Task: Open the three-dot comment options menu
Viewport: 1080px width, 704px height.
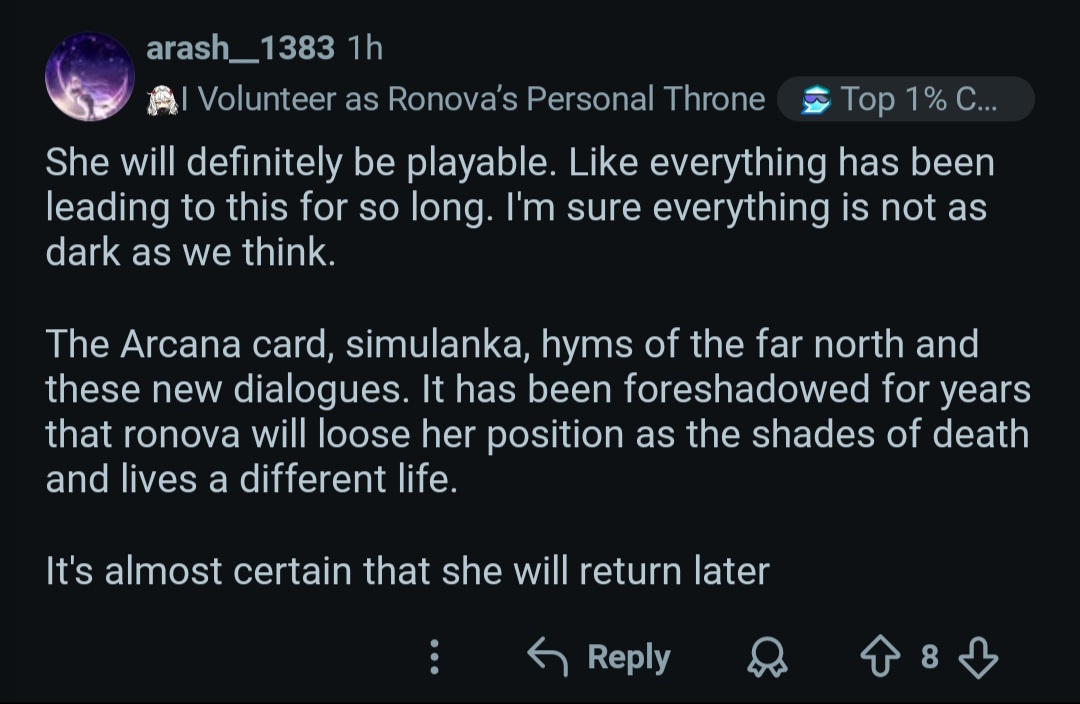Action: (434, 656)
